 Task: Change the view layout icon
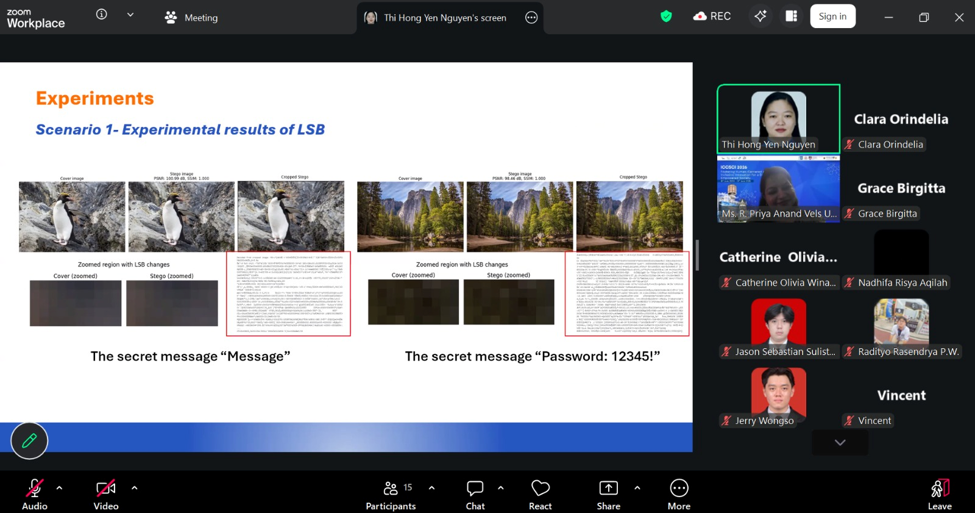(791, 16)
